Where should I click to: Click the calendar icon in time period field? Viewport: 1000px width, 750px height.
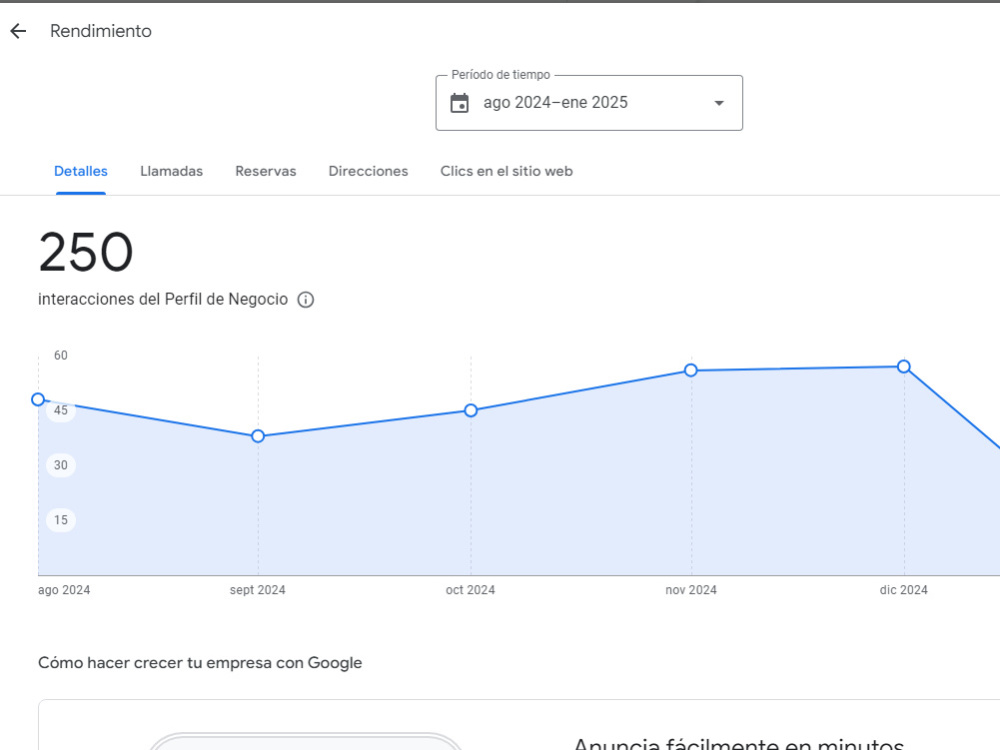(459, 103)
